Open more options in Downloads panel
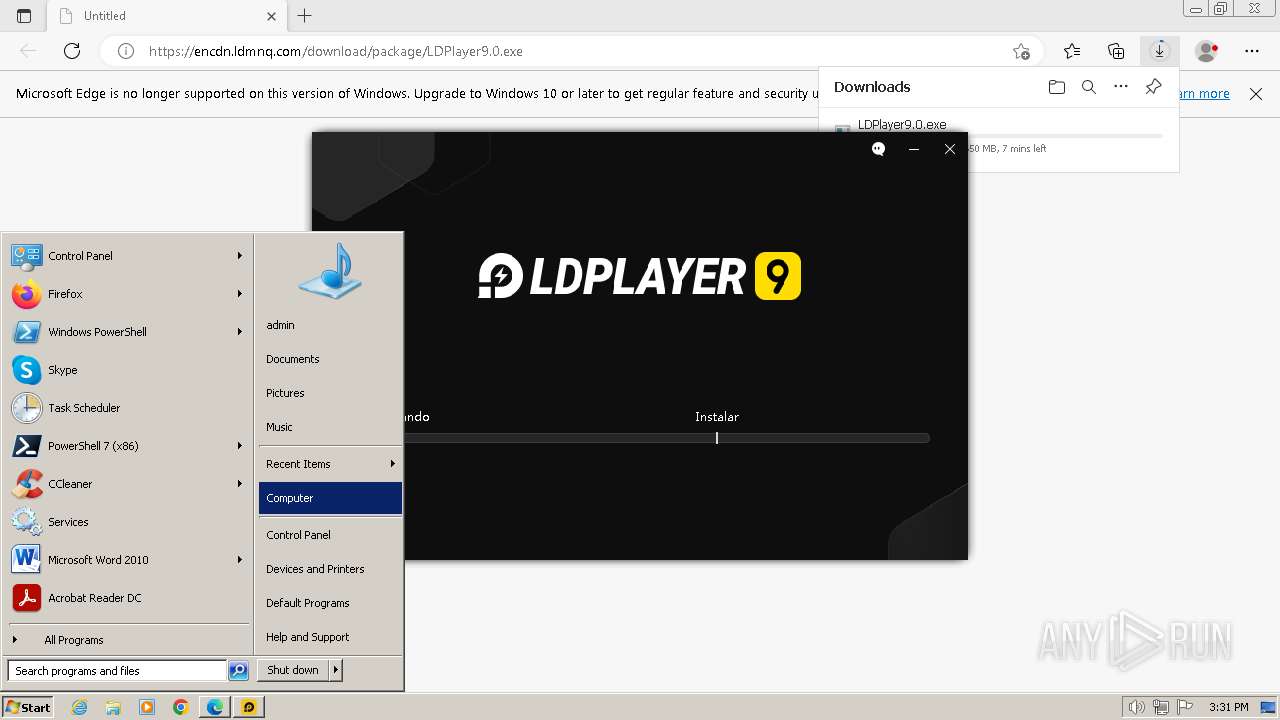This screenshot has width=1280, height=720. point(1121,87)
